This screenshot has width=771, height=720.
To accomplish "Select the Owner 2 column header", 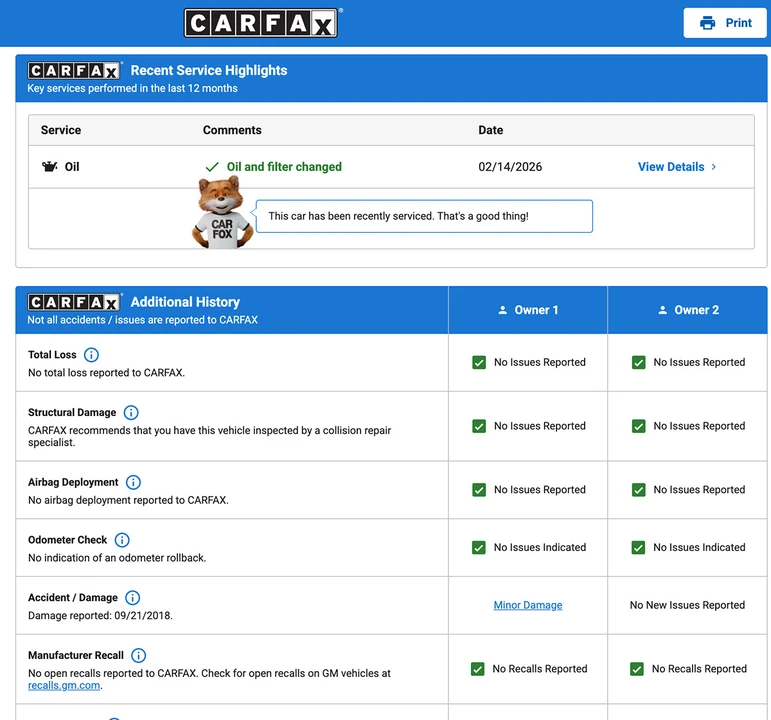I will [687, 310].
